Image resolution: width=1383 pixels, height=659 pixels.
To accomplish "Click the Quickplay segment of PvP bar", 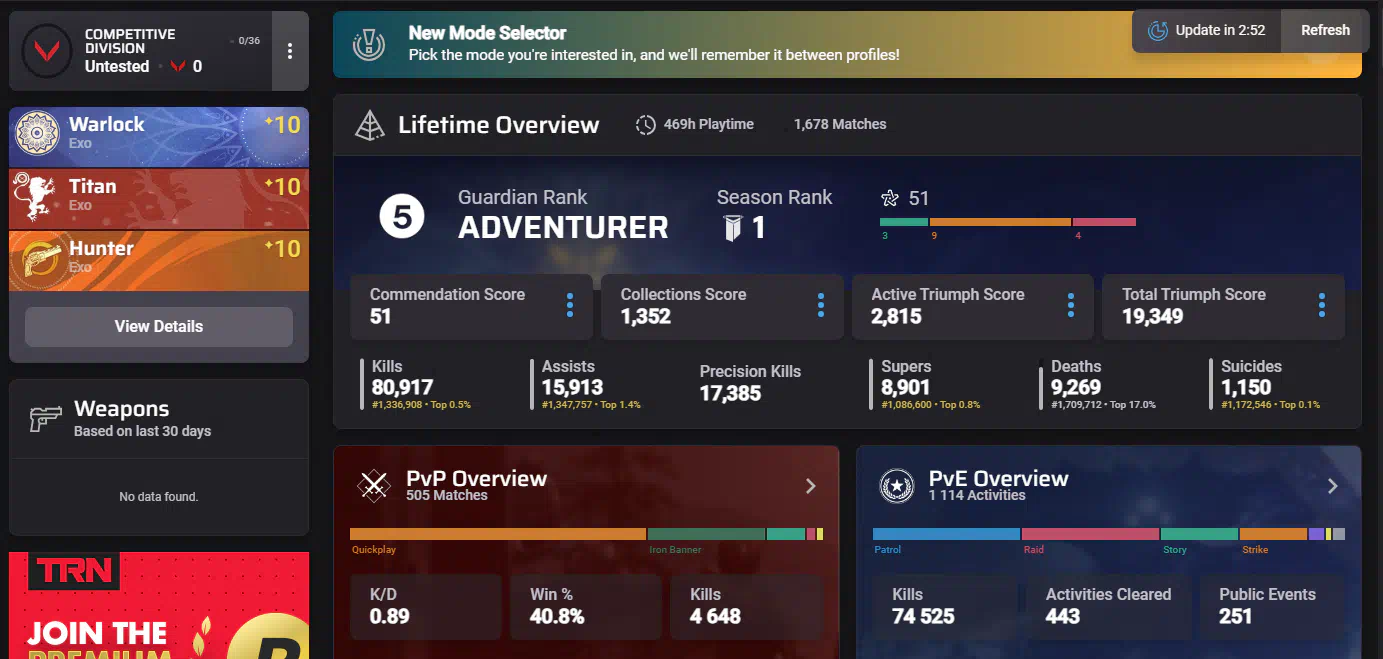I will (x=497, y=534).
